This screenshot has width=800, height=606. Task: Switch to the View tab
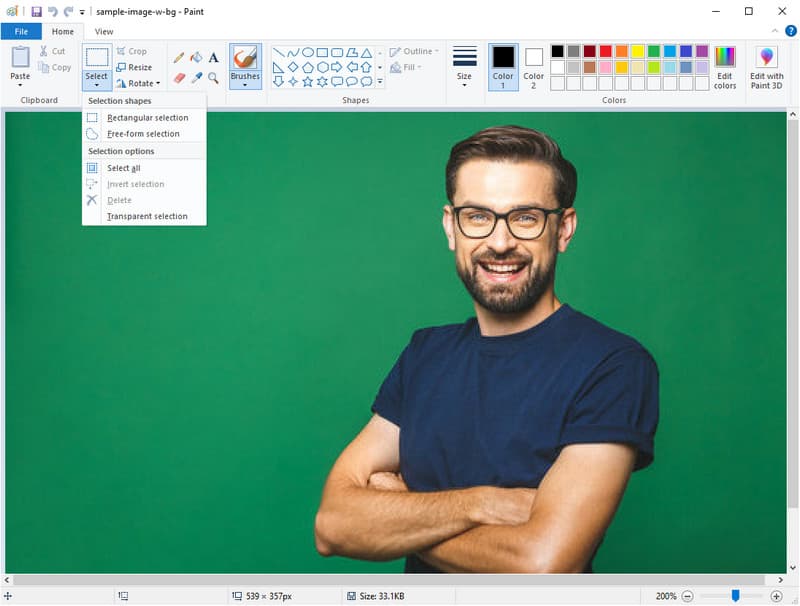[103, 31]
